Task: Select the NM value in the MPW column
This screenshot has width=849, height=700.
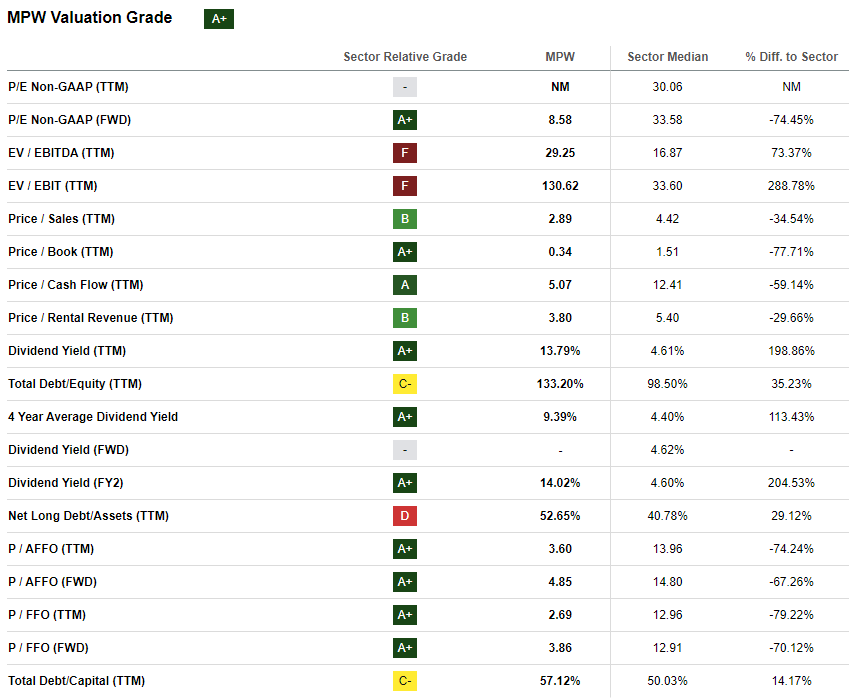Action: click(x=560, y=87)
